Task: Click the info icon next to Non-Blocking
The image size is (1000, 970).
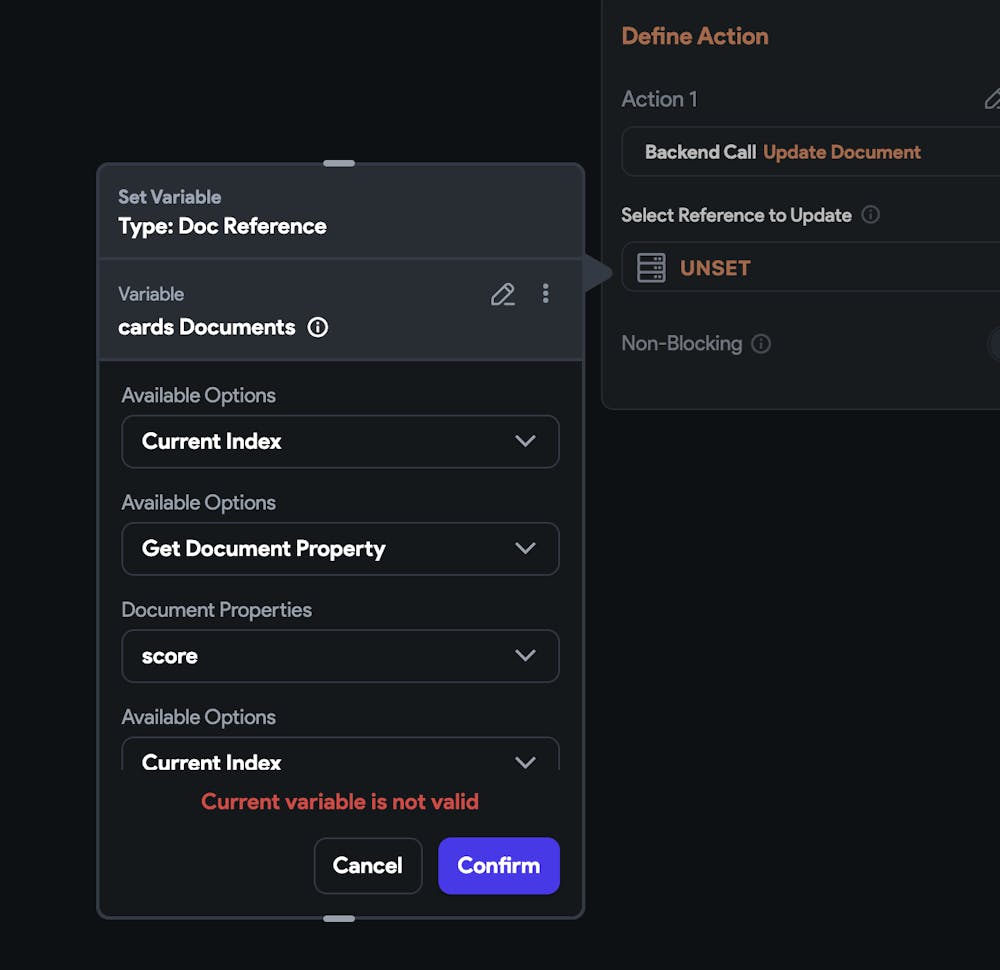Action: point(761,344)
